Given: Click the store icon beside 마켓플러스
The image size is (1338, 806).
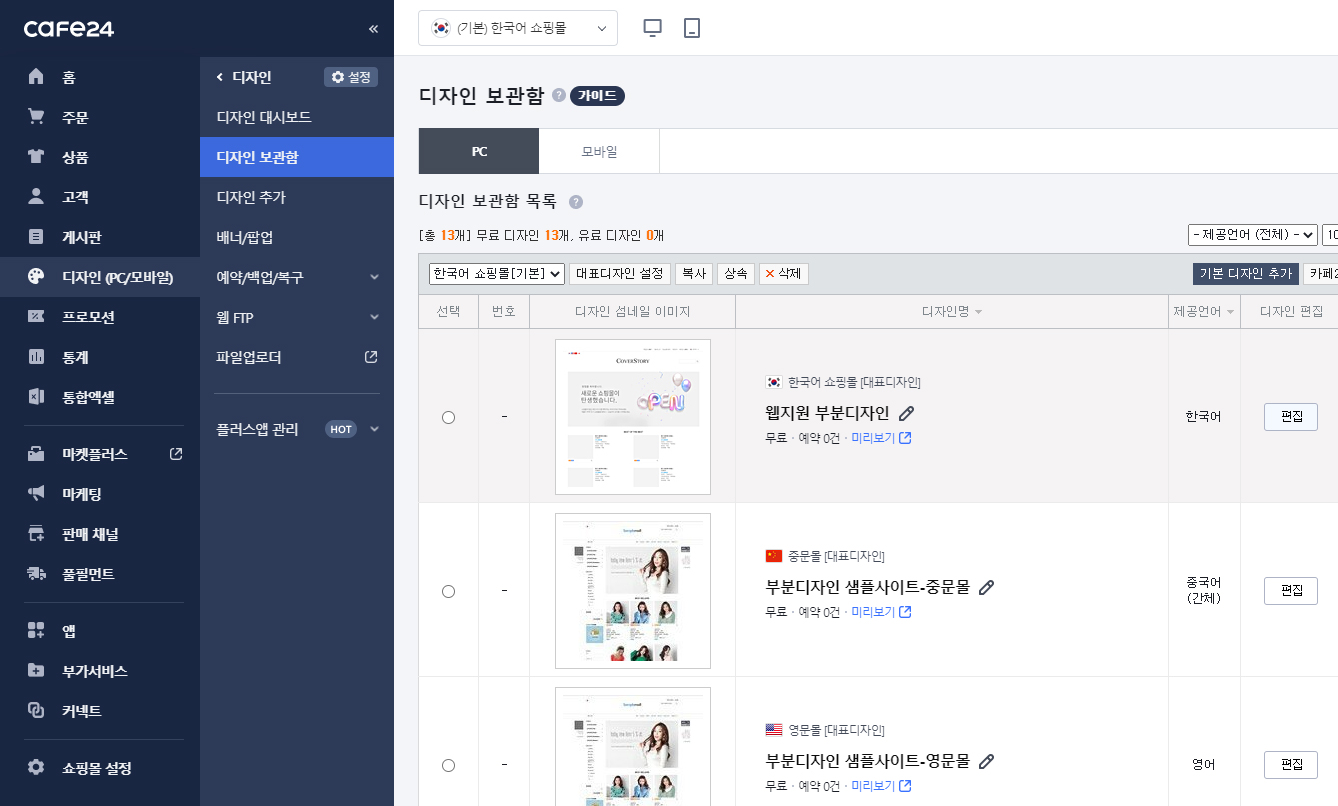Looking at the screenshot, I should point(36,454).
